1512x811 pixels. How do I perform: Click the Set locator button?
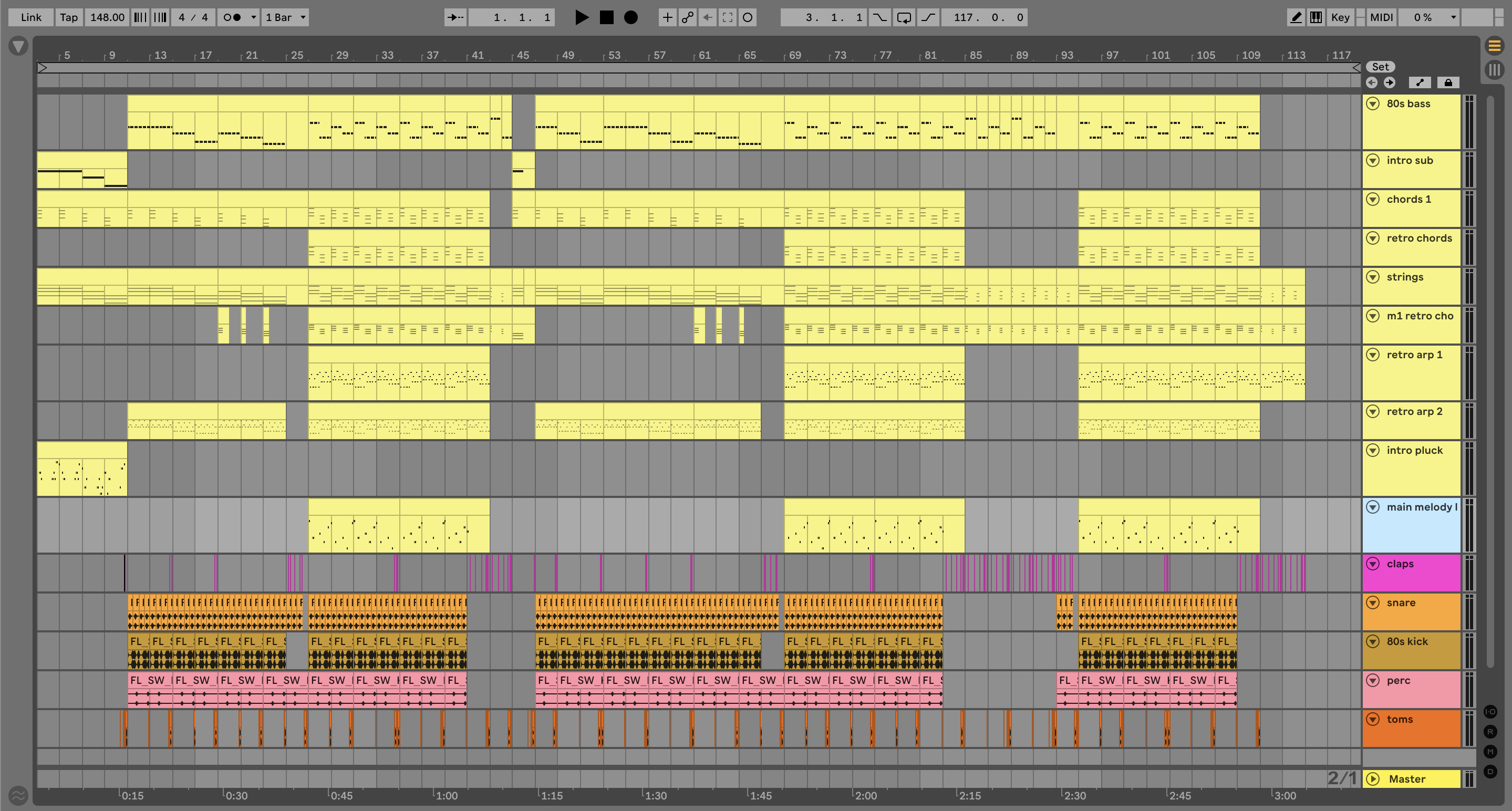[1380, 67]
